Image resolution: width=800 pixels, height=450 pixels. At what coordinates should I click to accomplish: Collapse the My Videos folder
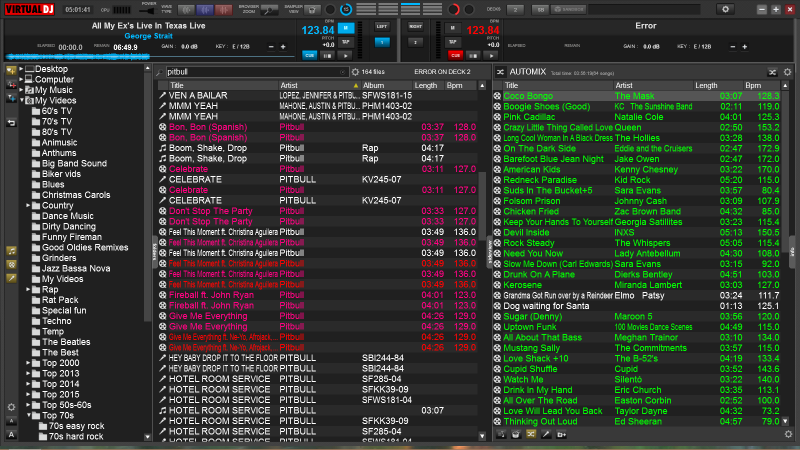click(21, 100)
